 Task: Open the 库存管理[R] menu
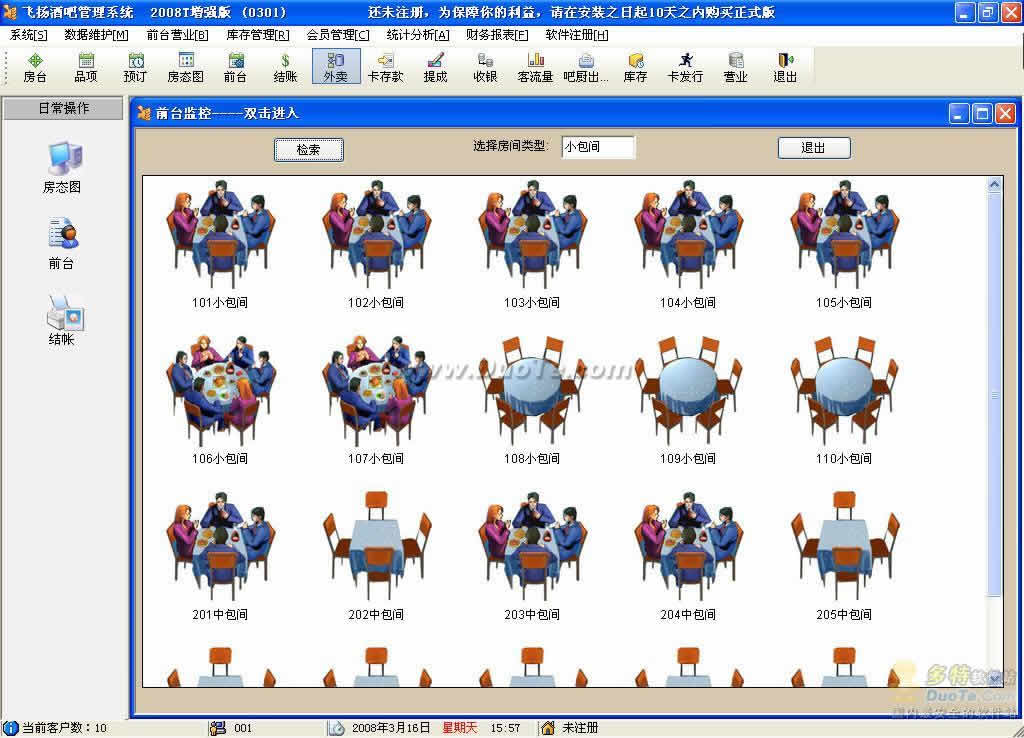(x=257, y=35)
